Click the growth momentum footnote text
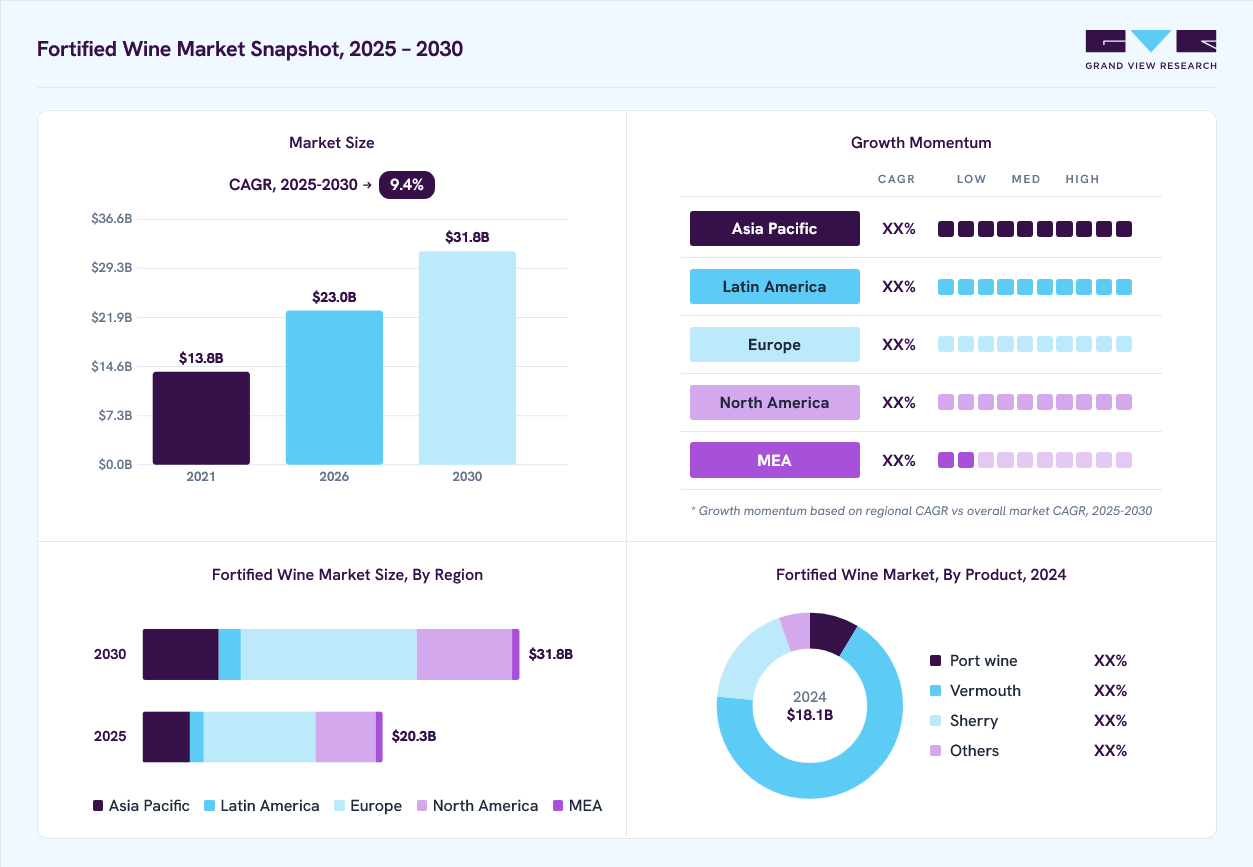Screen dimensions: 1253x867 pyautogui.click(x=921, y=510)
